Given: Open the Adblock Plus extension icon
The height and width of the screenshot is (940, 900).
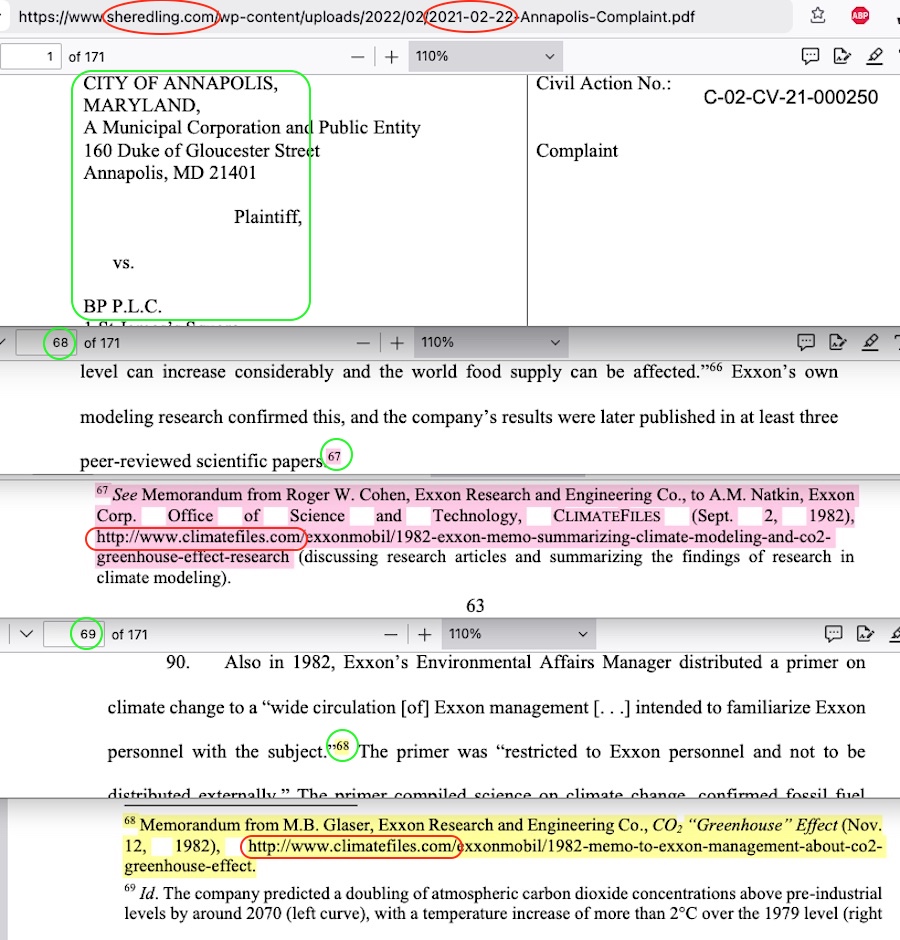Looking at the screenshot, I should (859, 16).
